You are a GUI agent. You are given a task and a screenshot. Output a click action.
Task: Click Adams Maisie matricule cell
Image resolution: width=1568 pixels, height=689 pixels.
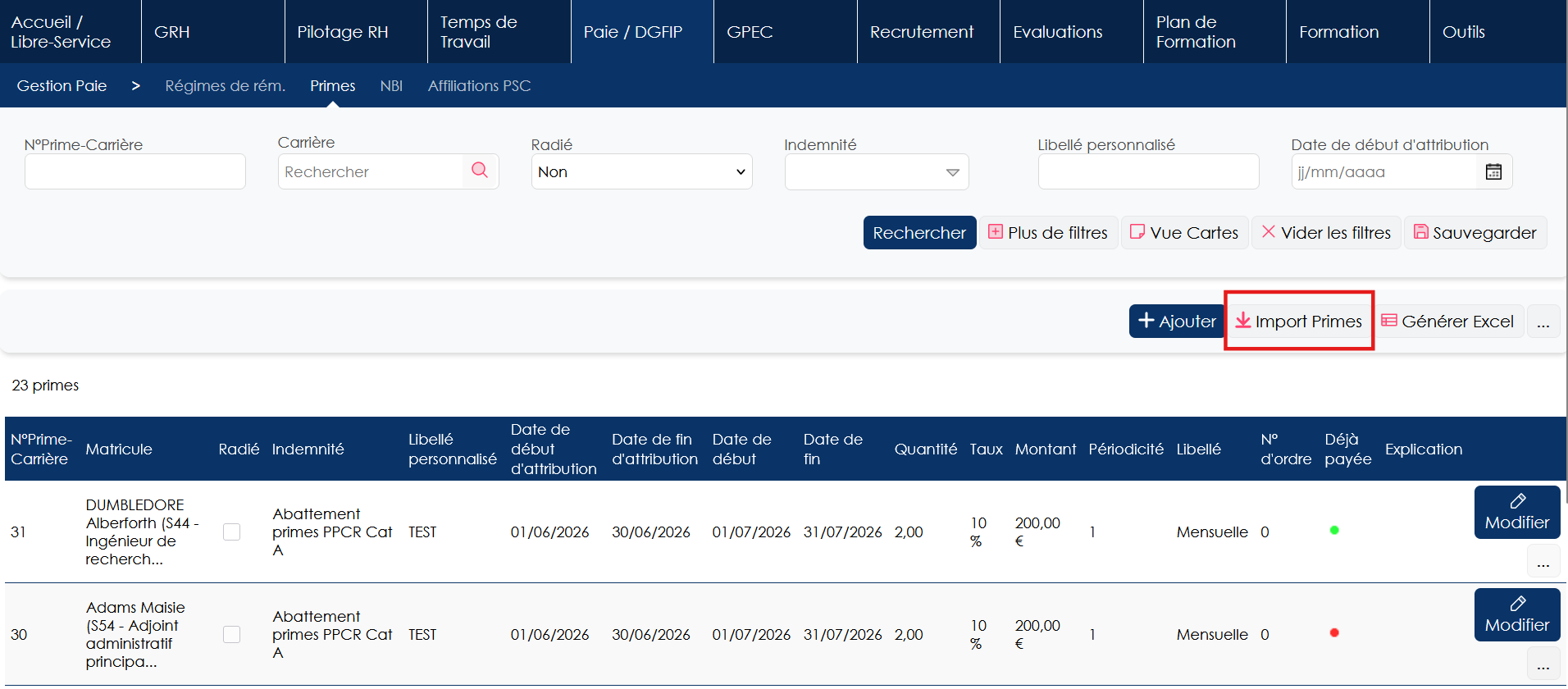pyautogui.click(x=135, y=634)
